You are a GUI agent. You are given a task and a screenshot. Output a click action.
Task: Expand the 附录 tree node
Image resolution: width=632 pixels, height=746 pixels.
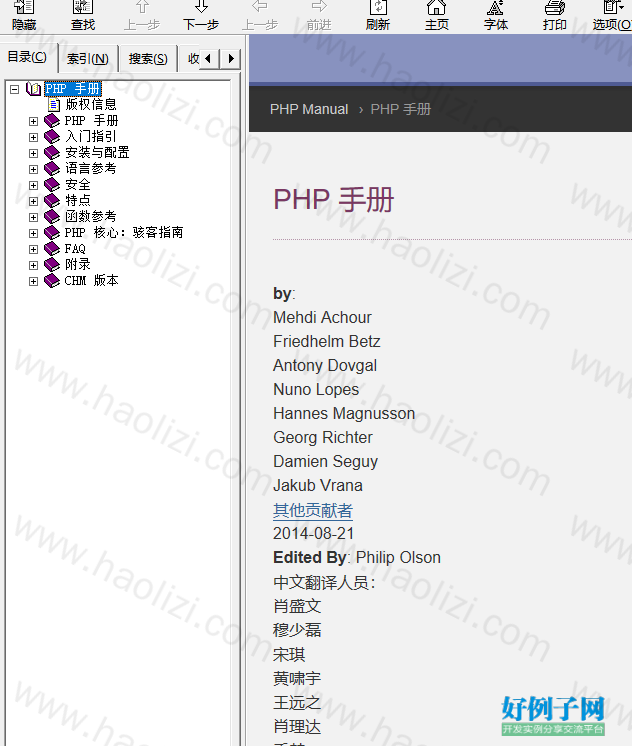[x=33, y=265]
